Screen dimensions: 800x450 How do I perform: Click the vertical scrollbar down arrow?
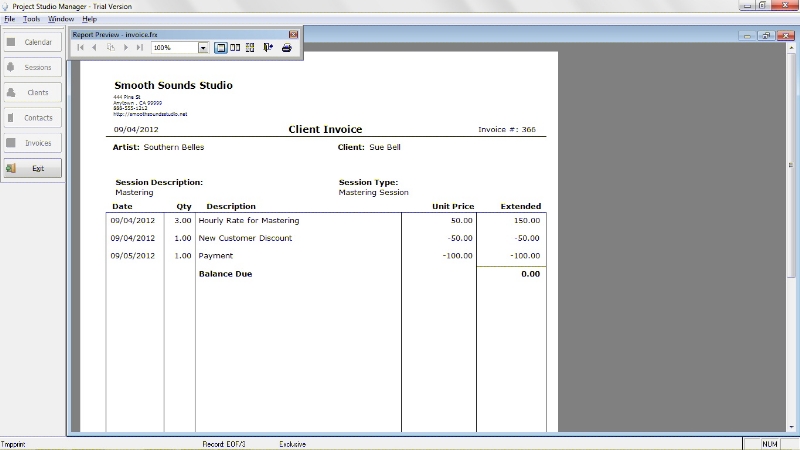pyautogui.click(x=791, y=427)
